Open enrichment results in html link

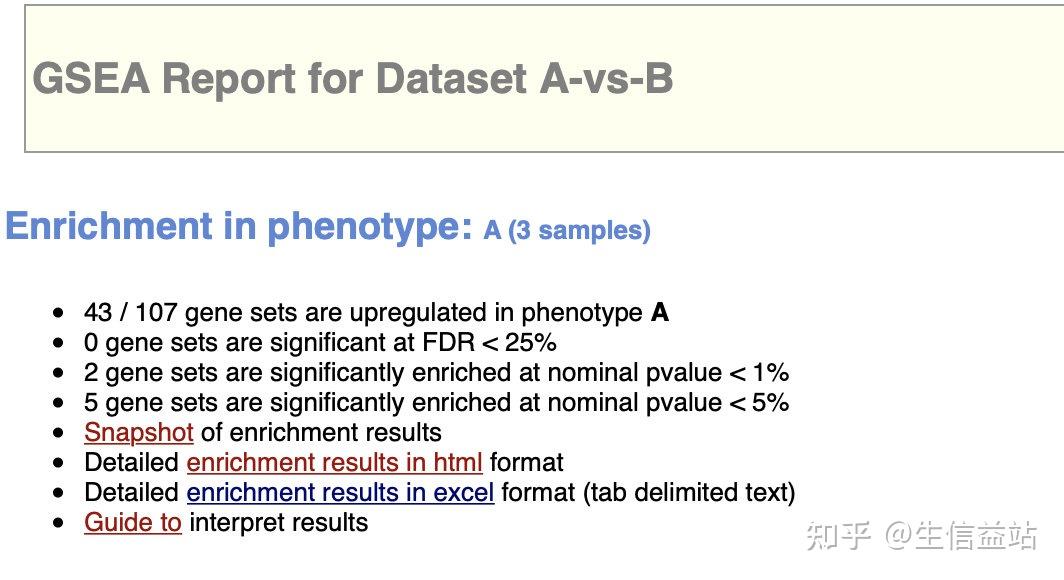coord(334,463)
